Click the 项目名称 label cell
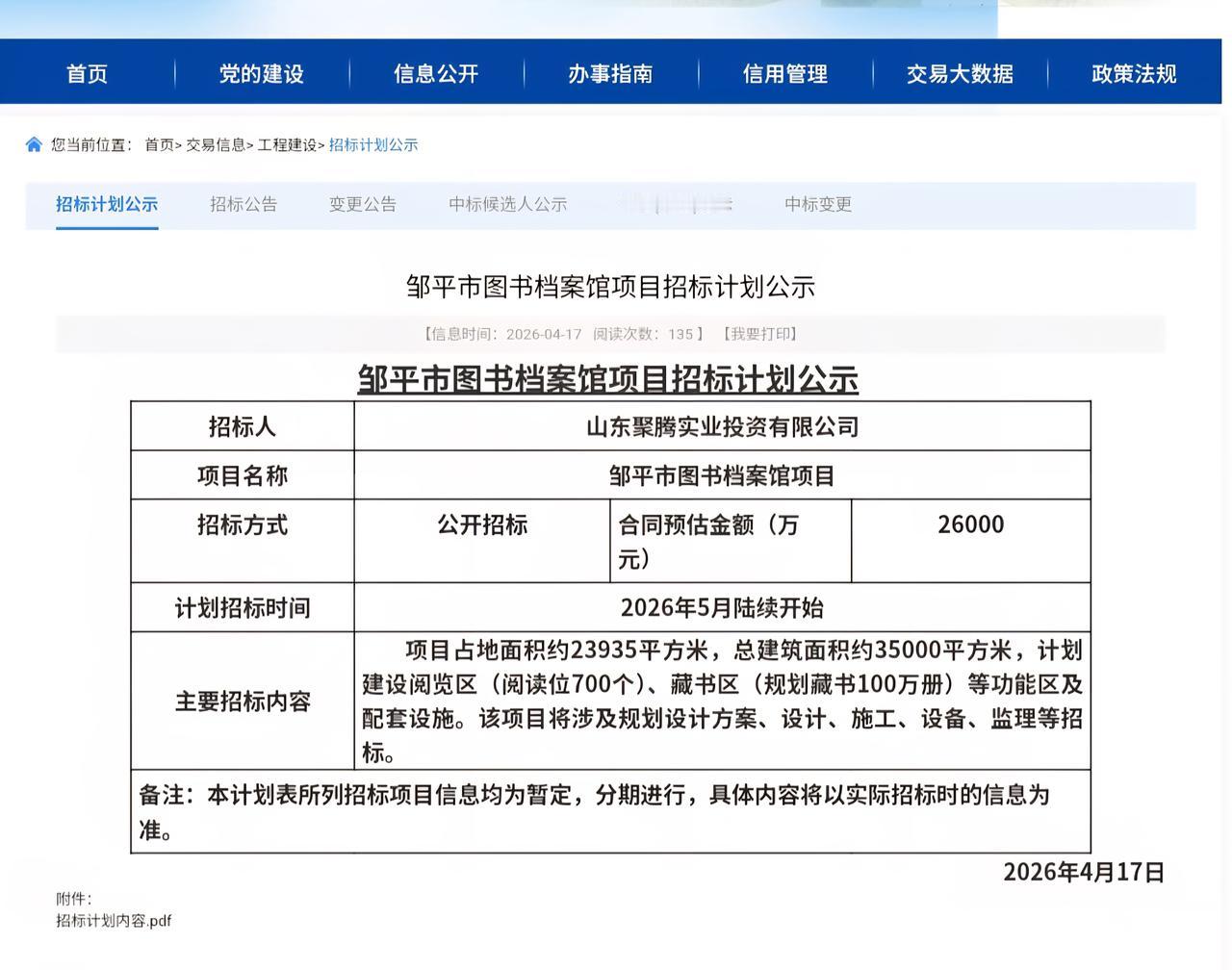The image size is (1232, 970). pyautogui.click(x=243, y=475)
